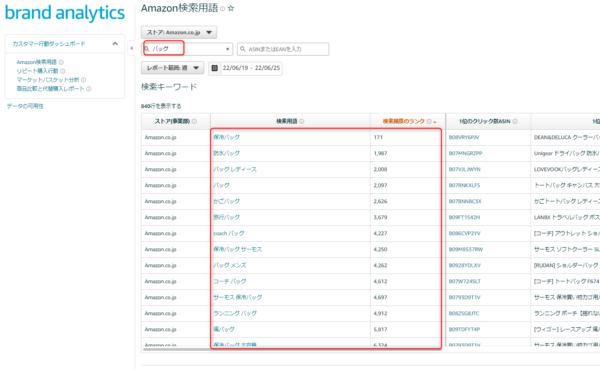The height and width of the screenshot is (369, 600).
Task: Open search term コーチ バッグ
Action: 230,281
